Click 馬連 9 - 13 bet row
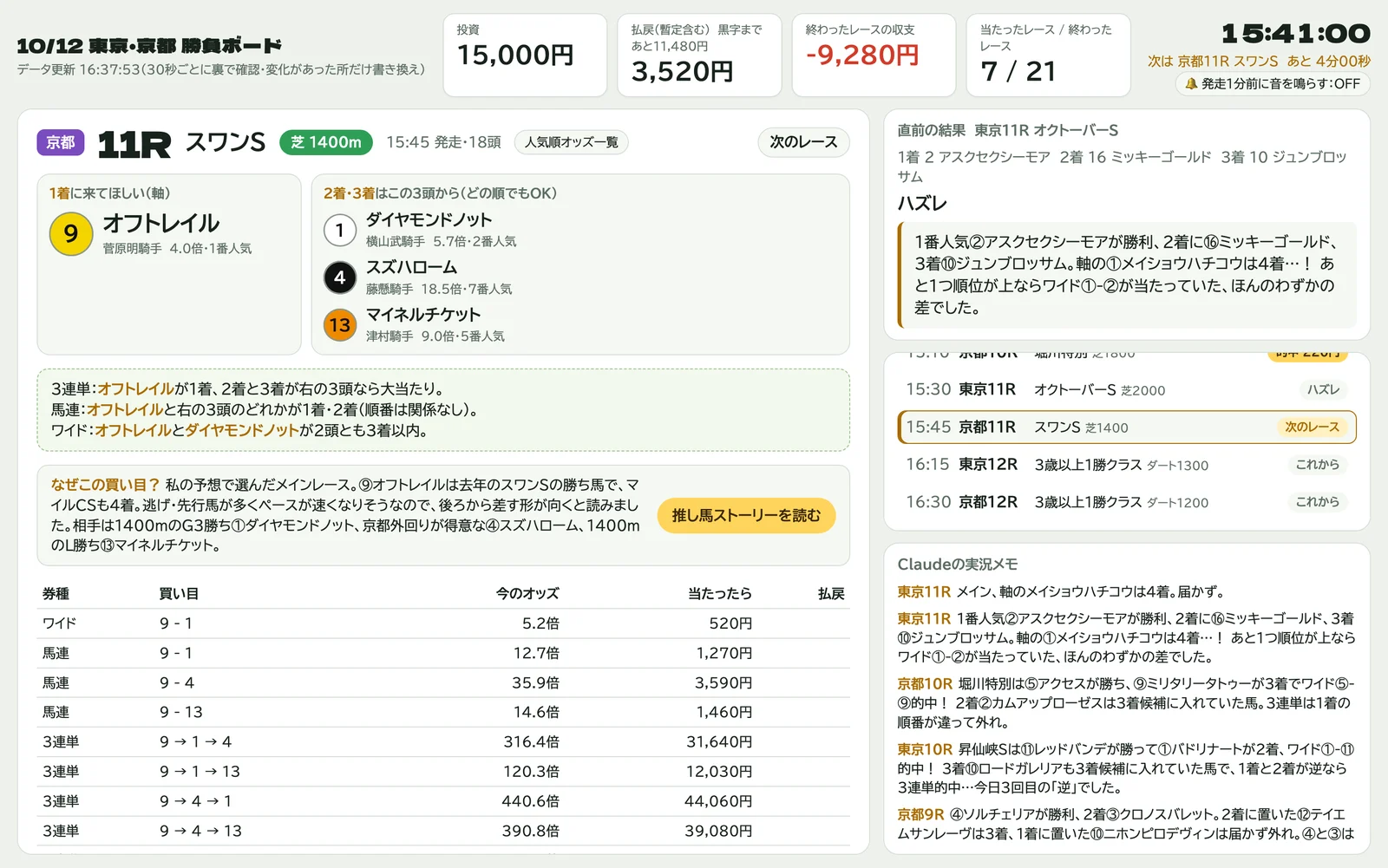This screenshot has width=1388, height=868. pyautogui.click(x=442, y=712)
